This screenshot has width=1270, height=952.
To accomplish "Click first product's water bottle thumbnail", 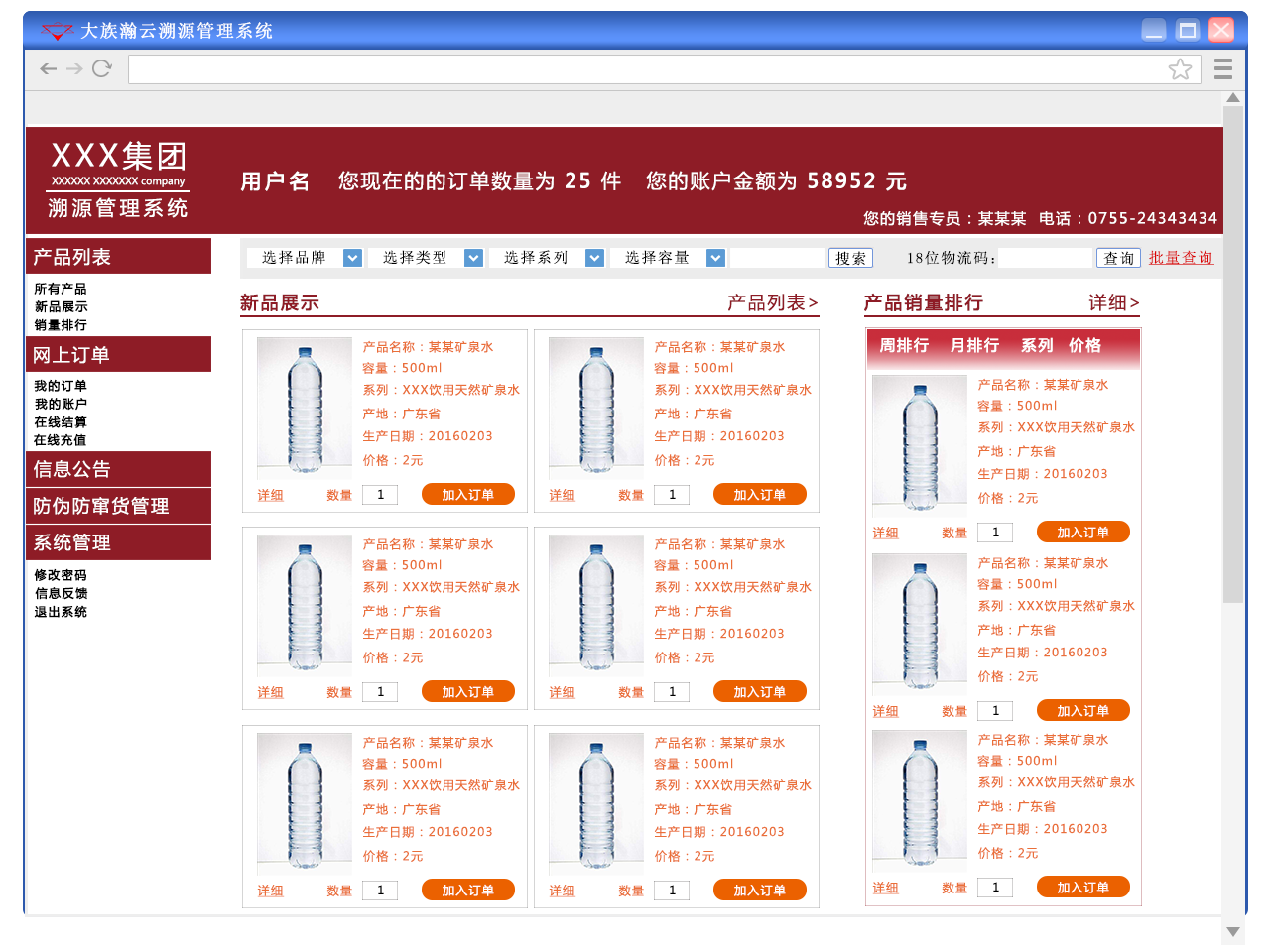I will click(305, 408).
